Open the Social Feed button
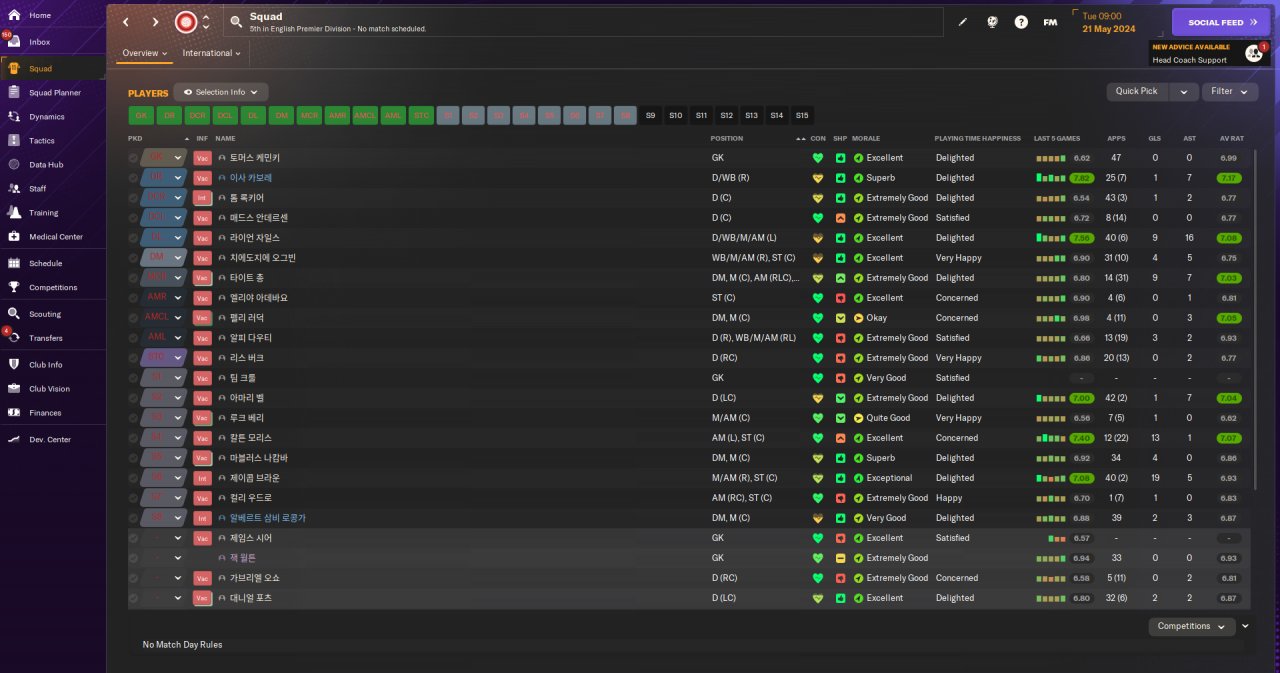 [1221, 22]
